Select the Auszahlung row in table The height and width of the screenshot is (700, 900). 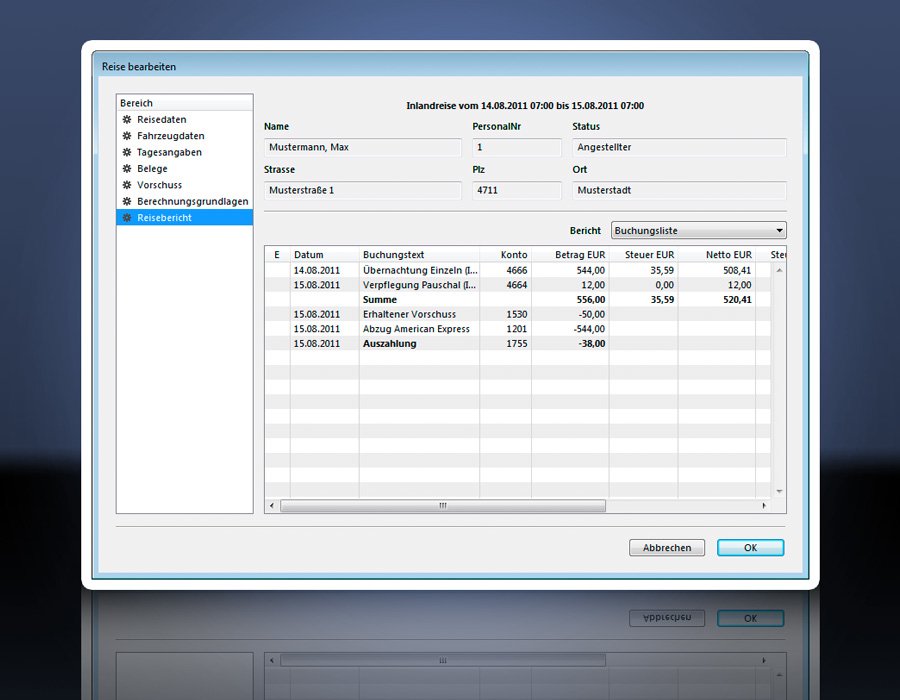[389, 344]
